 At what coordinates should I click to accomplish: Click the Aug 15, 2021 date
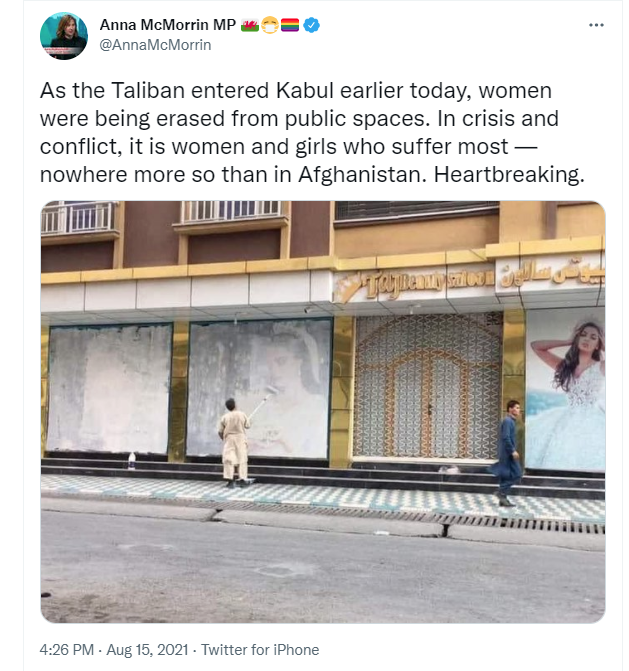click(x=147, y=650)
